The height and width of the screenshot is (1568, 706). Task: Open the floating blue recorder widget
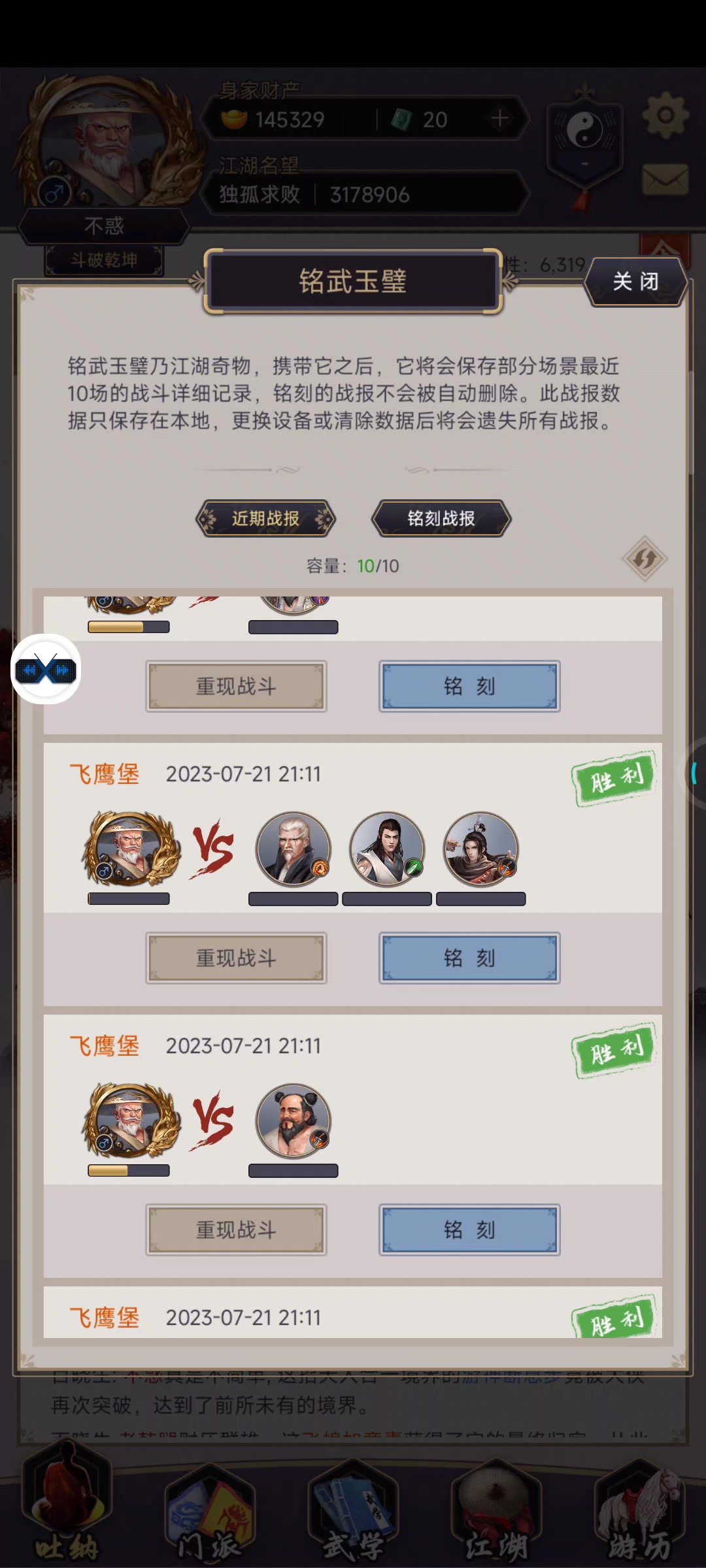click(46, 669)
